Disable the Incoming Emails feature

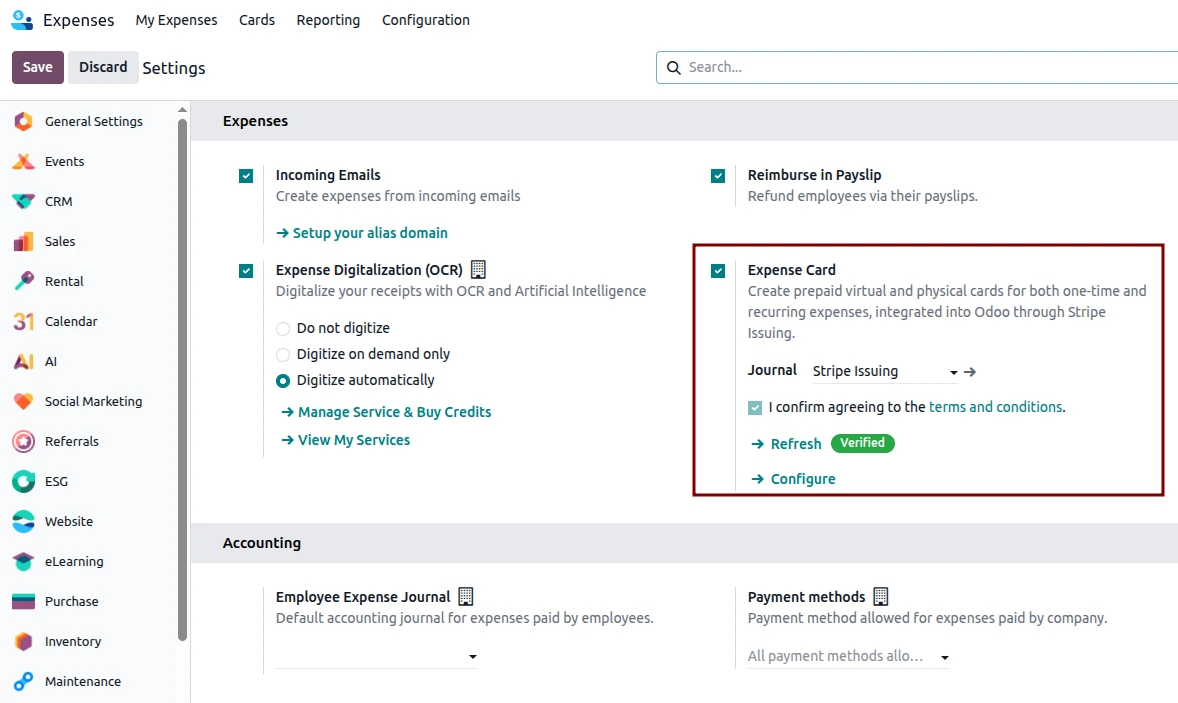[x=246, y=175]
